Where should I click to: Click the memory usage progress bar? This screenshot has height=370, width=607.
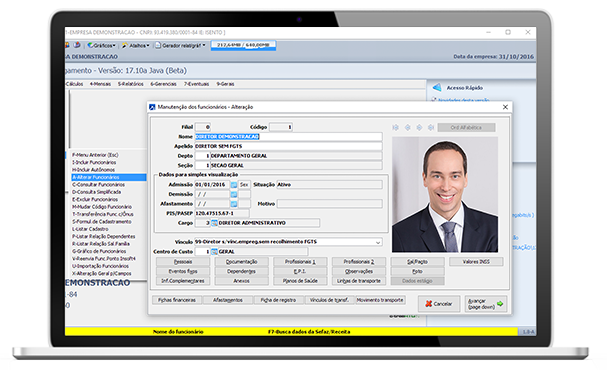[243, 45]
